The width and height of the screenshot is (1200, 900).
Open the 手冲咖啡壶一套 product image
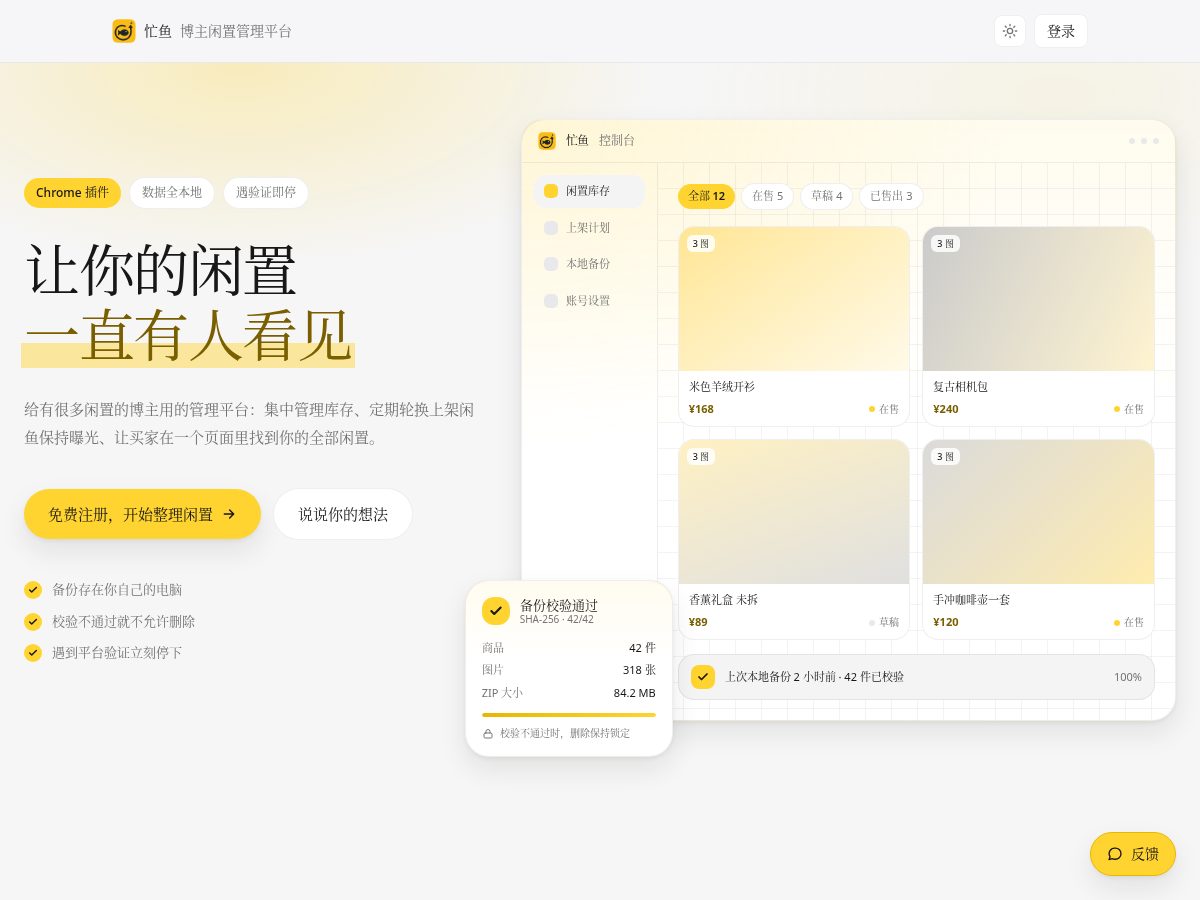[x=1038, y=512]
